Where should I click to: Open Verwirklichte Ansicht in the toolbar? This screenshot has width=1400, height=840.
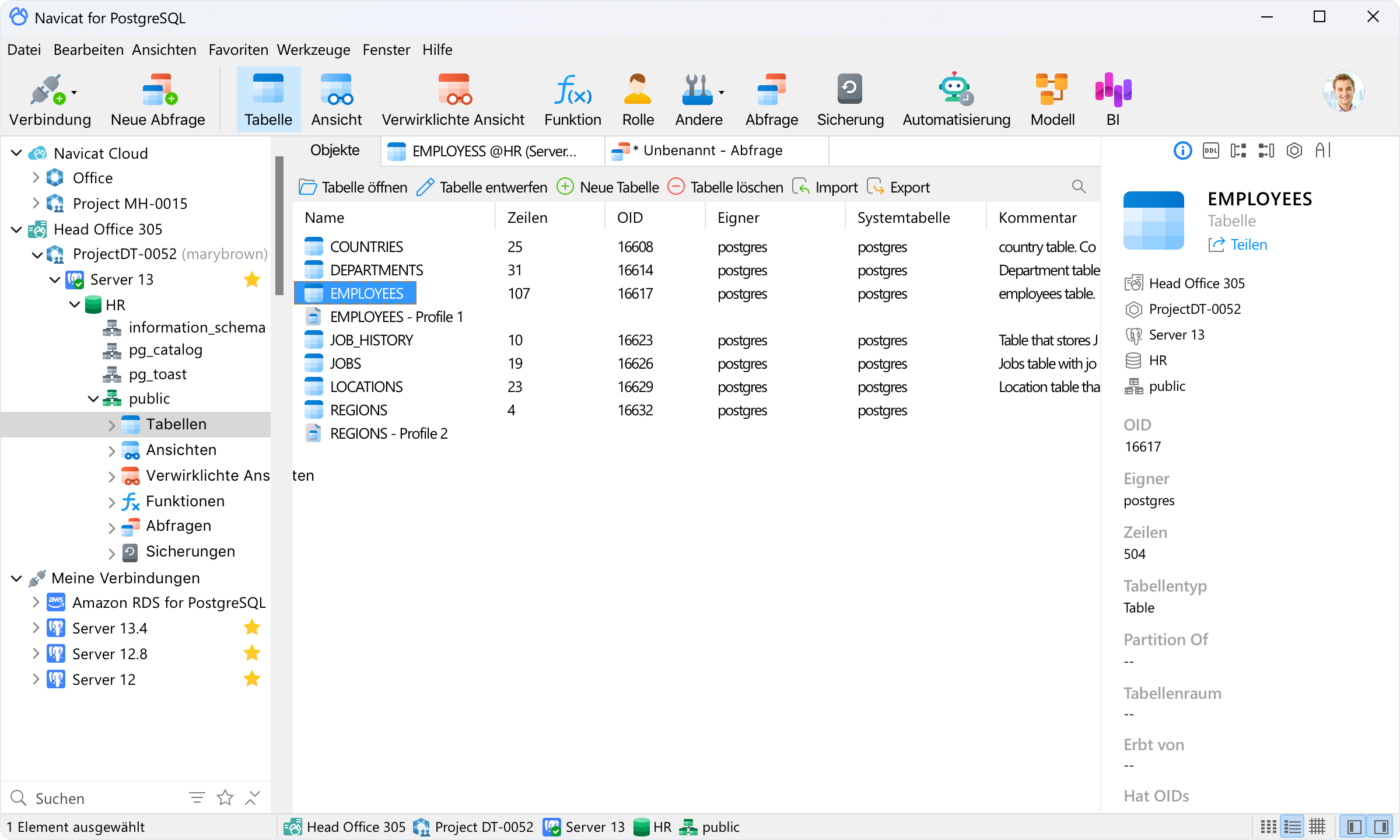[453, 100]
